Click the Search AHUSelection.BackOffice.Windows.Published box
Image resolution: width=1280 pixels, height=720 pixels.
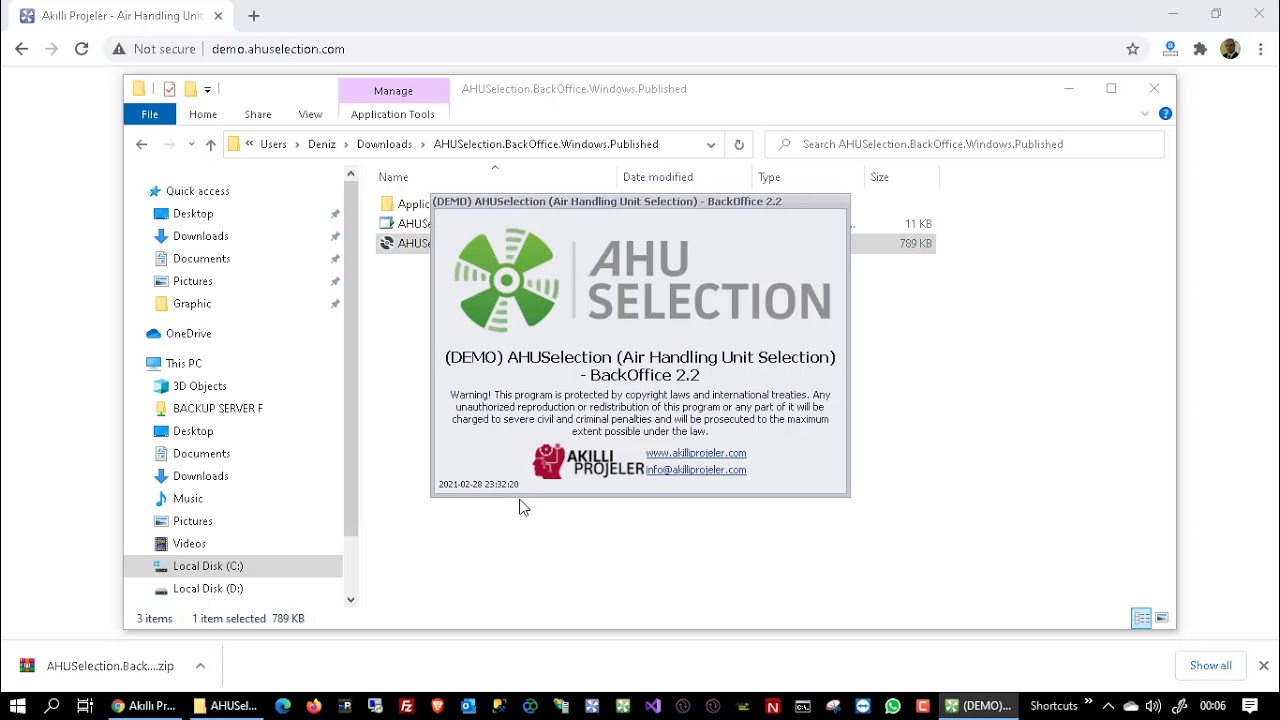965,144
